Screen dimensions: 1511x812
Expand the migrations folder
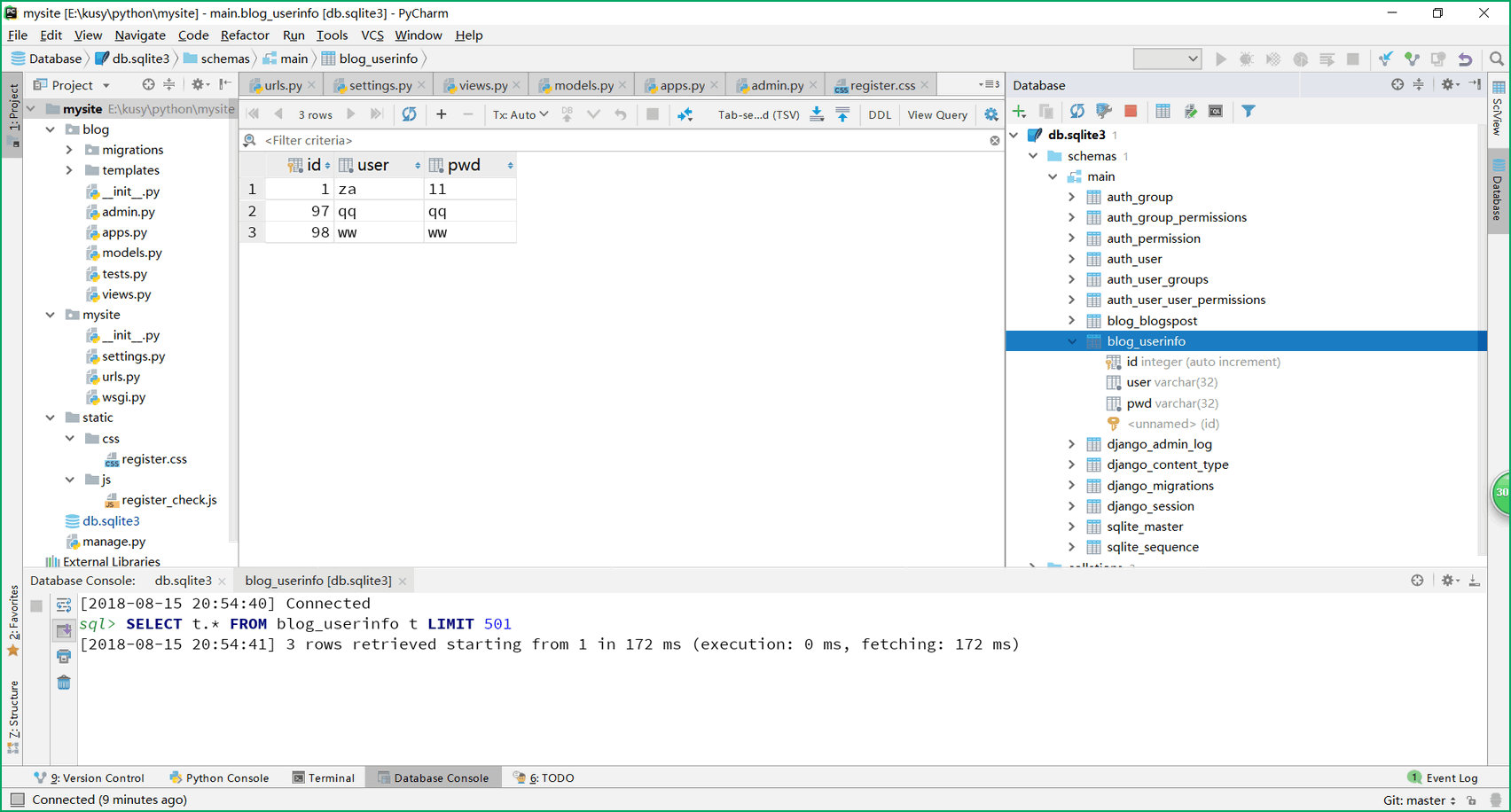pyautogui.click(x=69, y=150)
